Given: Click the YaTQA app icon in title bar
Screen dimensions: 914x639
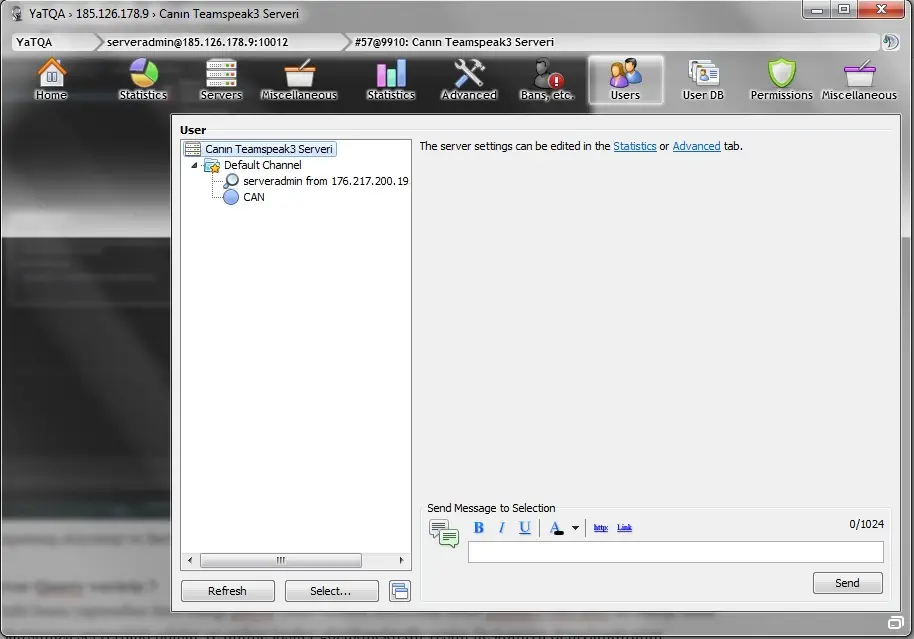Looking at the screenshot, I should coord(17,13).
